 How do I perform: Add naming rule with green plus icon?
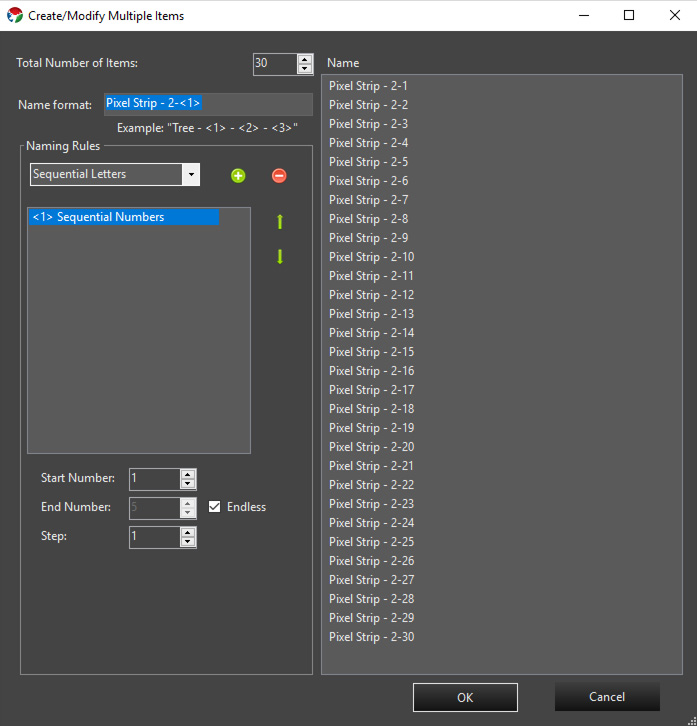238,175
